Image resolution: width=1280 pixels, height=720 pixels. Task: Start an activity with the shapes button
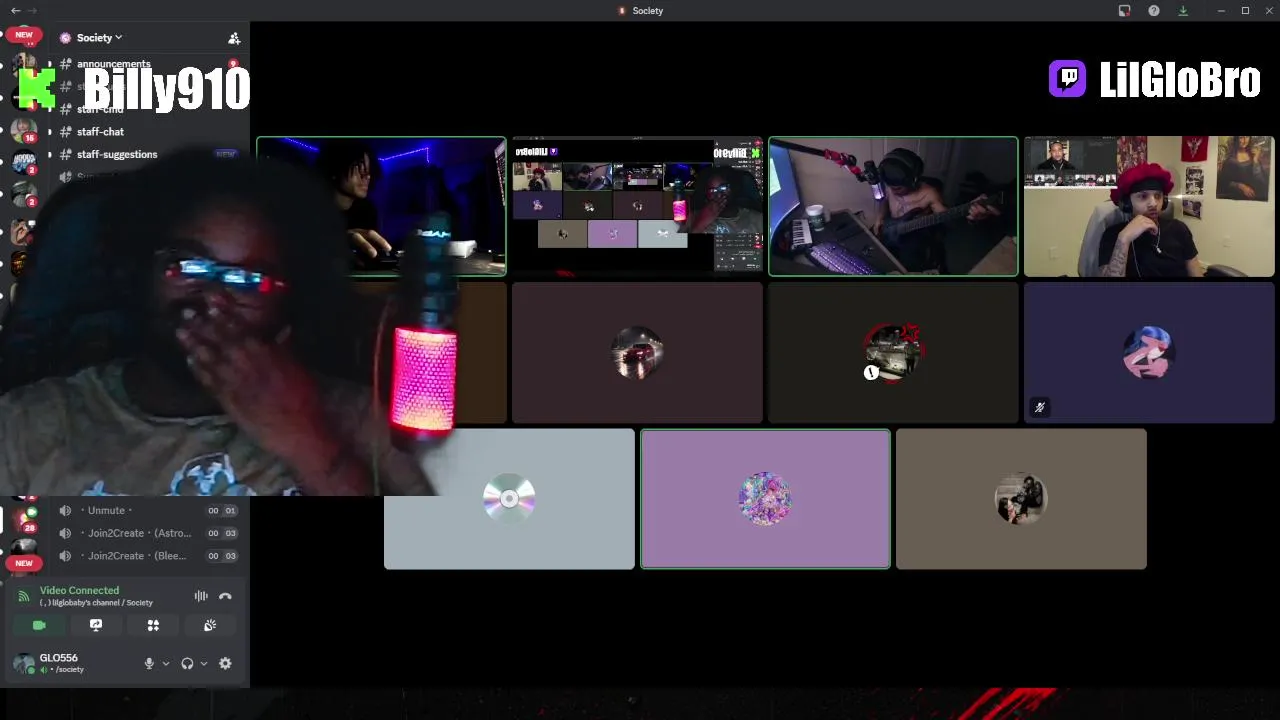point(153,625)
